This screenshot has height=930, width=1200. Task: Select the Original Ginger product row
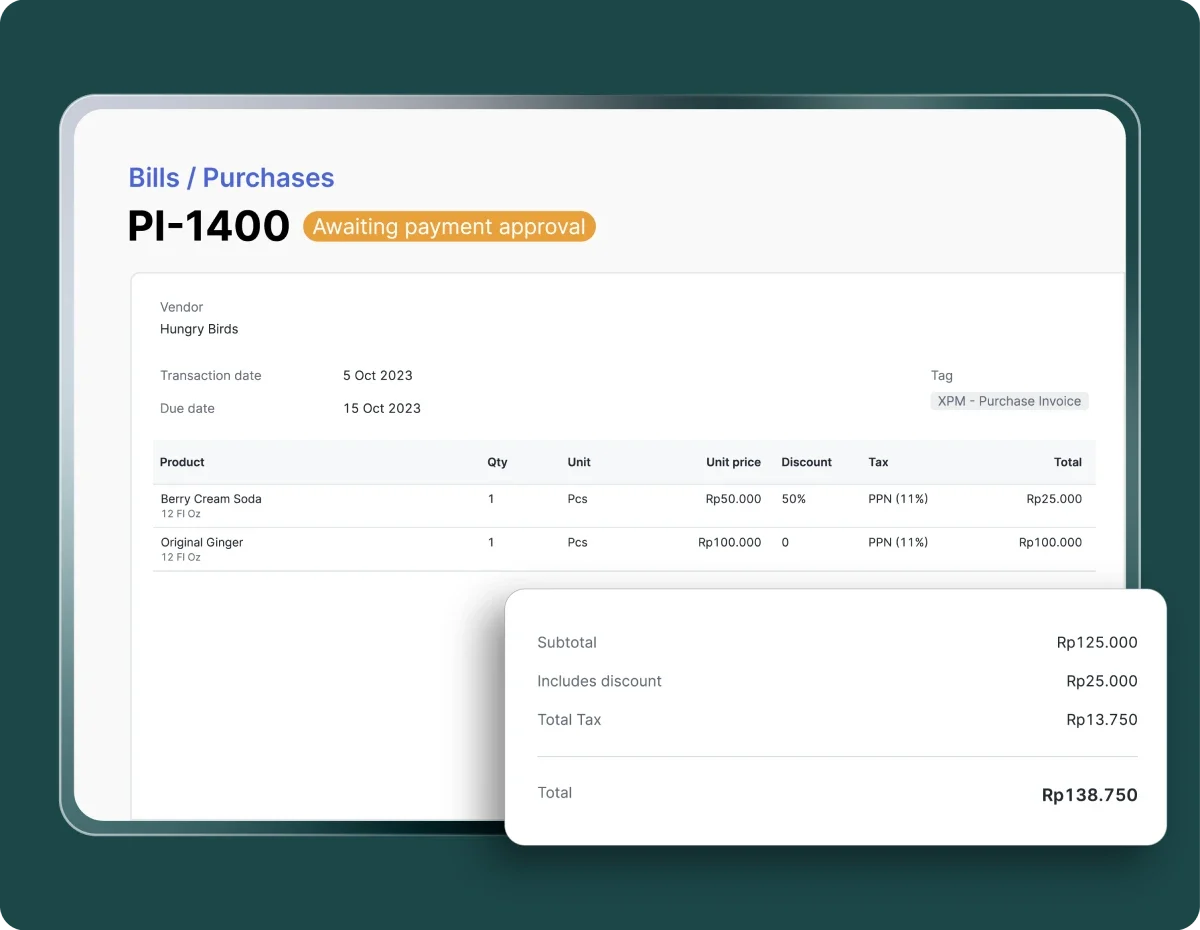tap(202, 542)
